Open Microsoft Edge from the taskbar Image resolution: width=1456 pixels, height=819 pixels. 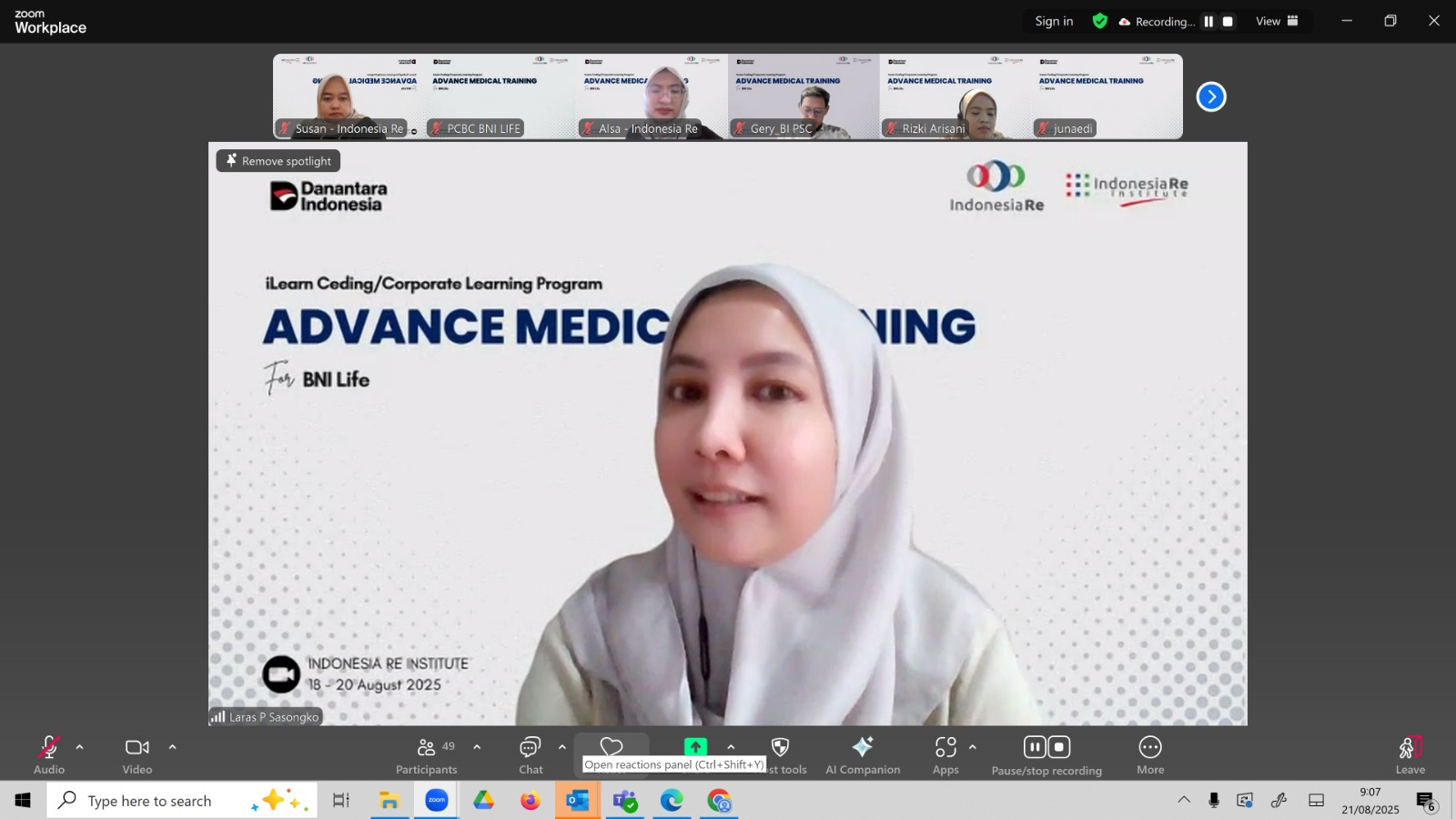(x=672, y=801)
